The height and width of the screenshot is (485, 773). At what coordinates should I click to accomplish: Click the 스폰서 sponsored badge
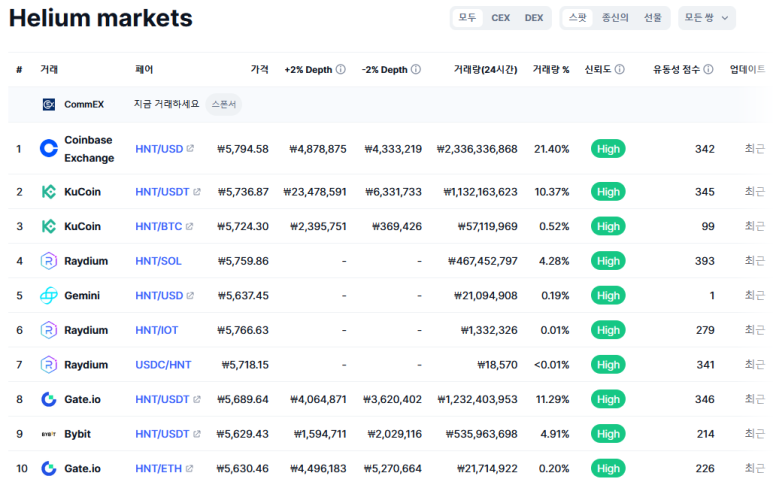tap(223, 104)
